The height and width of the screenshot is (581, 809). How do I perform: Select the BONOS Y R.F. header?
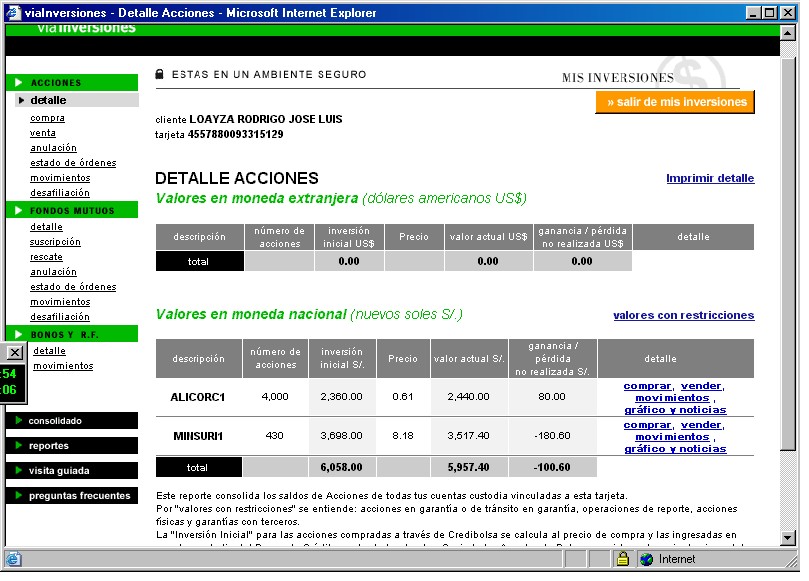(72, 334)
